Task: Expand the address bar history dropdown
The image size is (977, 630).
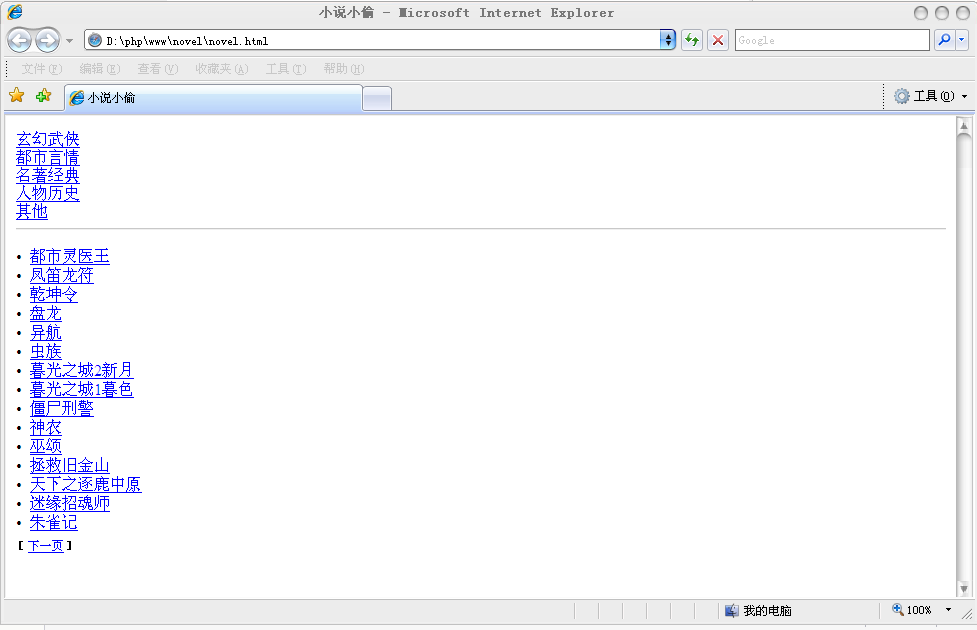Action: (667, 41)
